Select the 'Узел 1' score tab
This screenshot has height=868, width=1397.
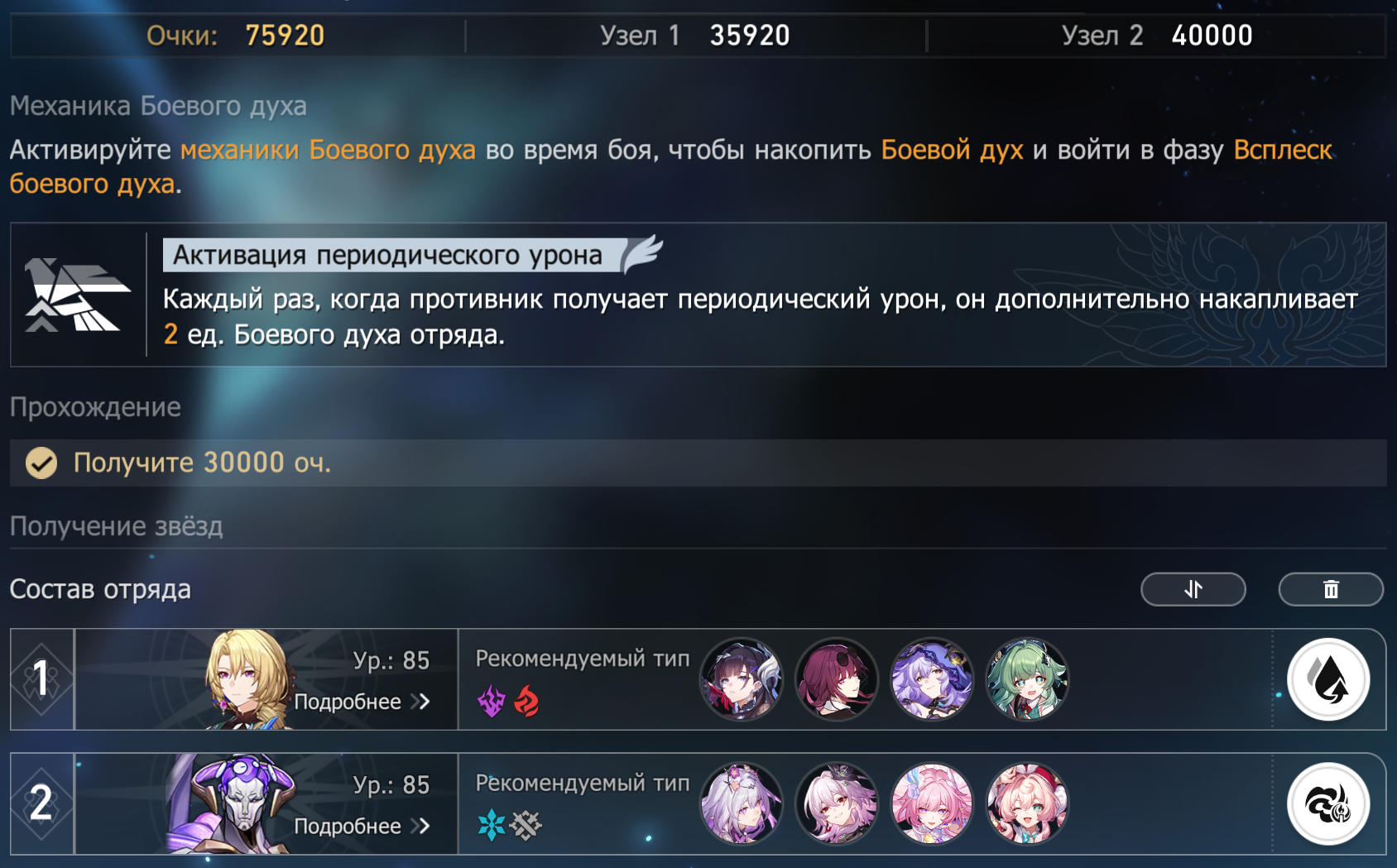(695, 36)
